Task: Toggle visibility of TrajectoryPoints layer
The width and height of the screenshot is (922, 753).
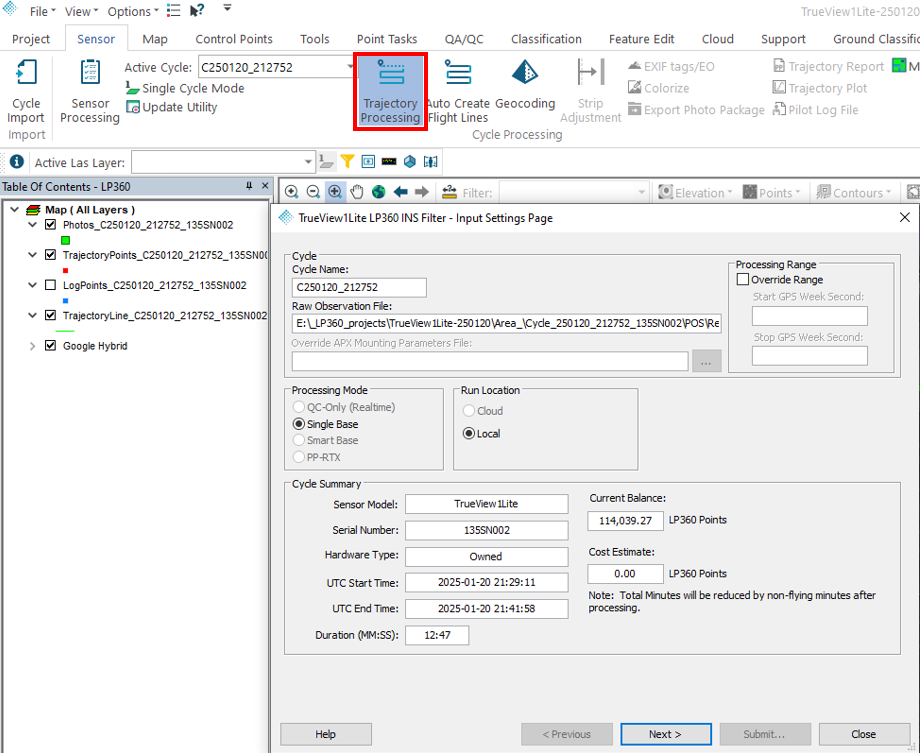Action: click(51, 255)
